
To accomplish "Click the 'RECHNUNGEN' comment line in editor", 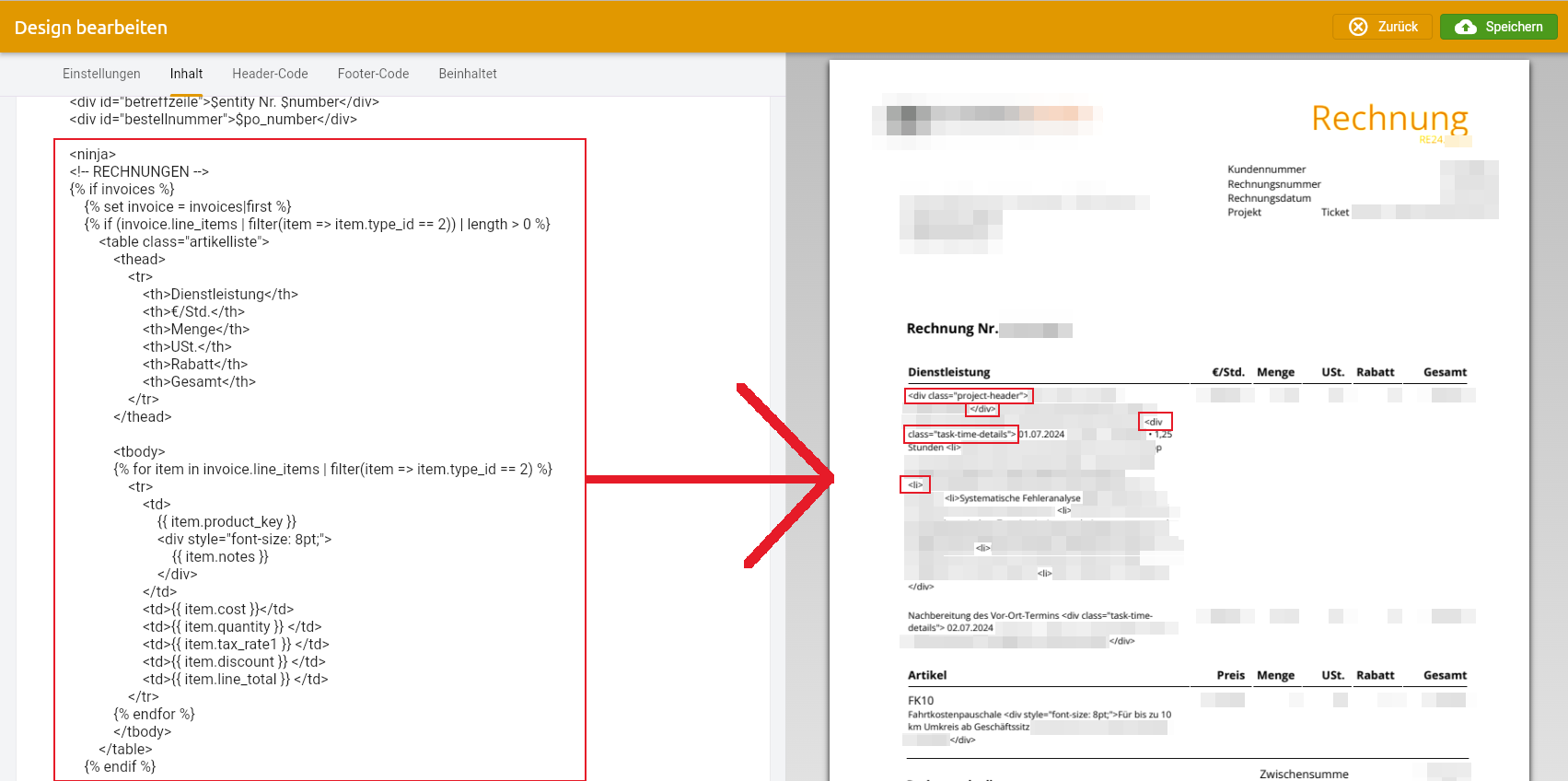I will (139, 172).
